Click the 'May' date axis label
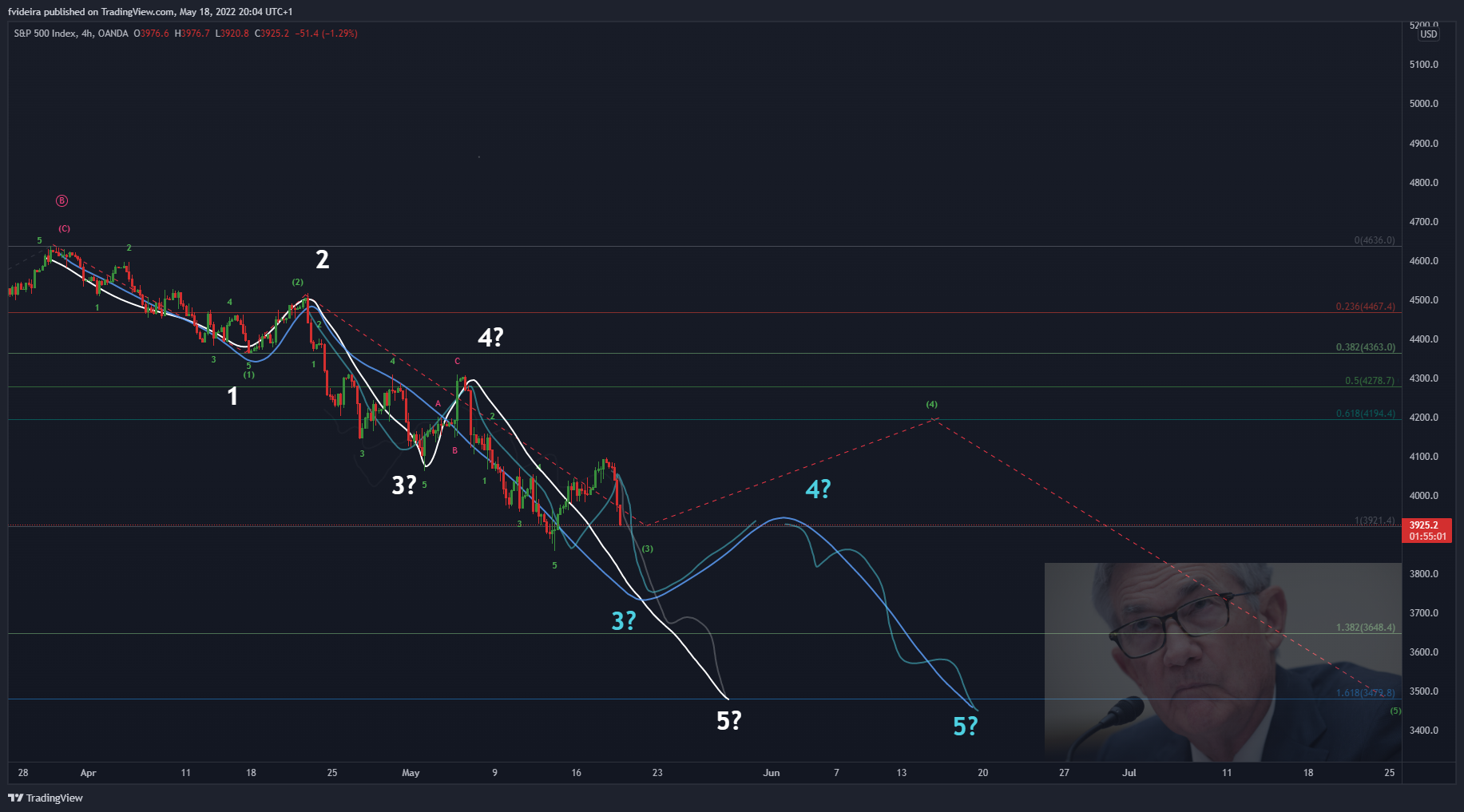 pos(411,773)
